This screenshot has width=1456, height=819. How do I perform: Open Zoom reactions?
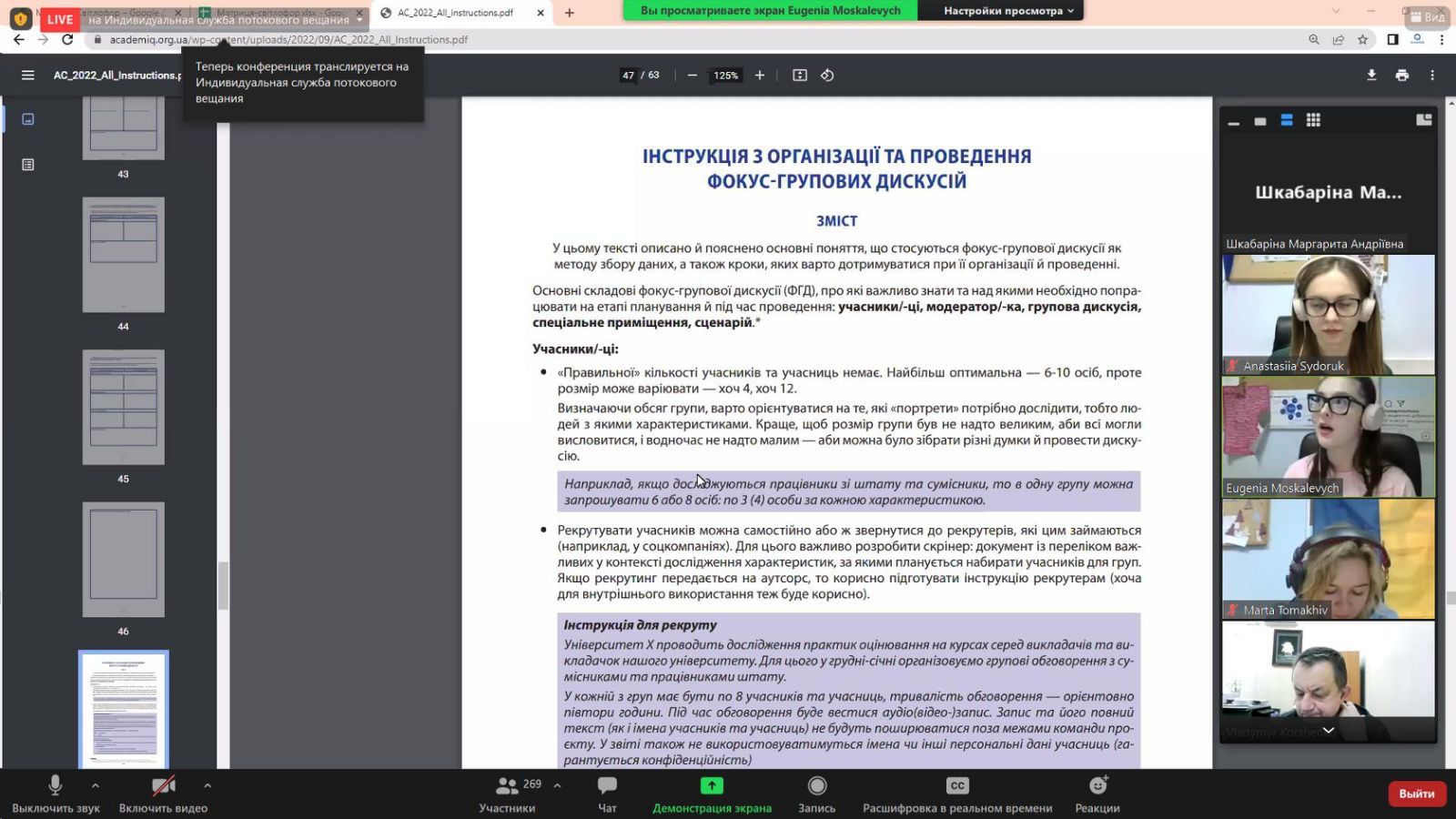tap(1097, 794)
